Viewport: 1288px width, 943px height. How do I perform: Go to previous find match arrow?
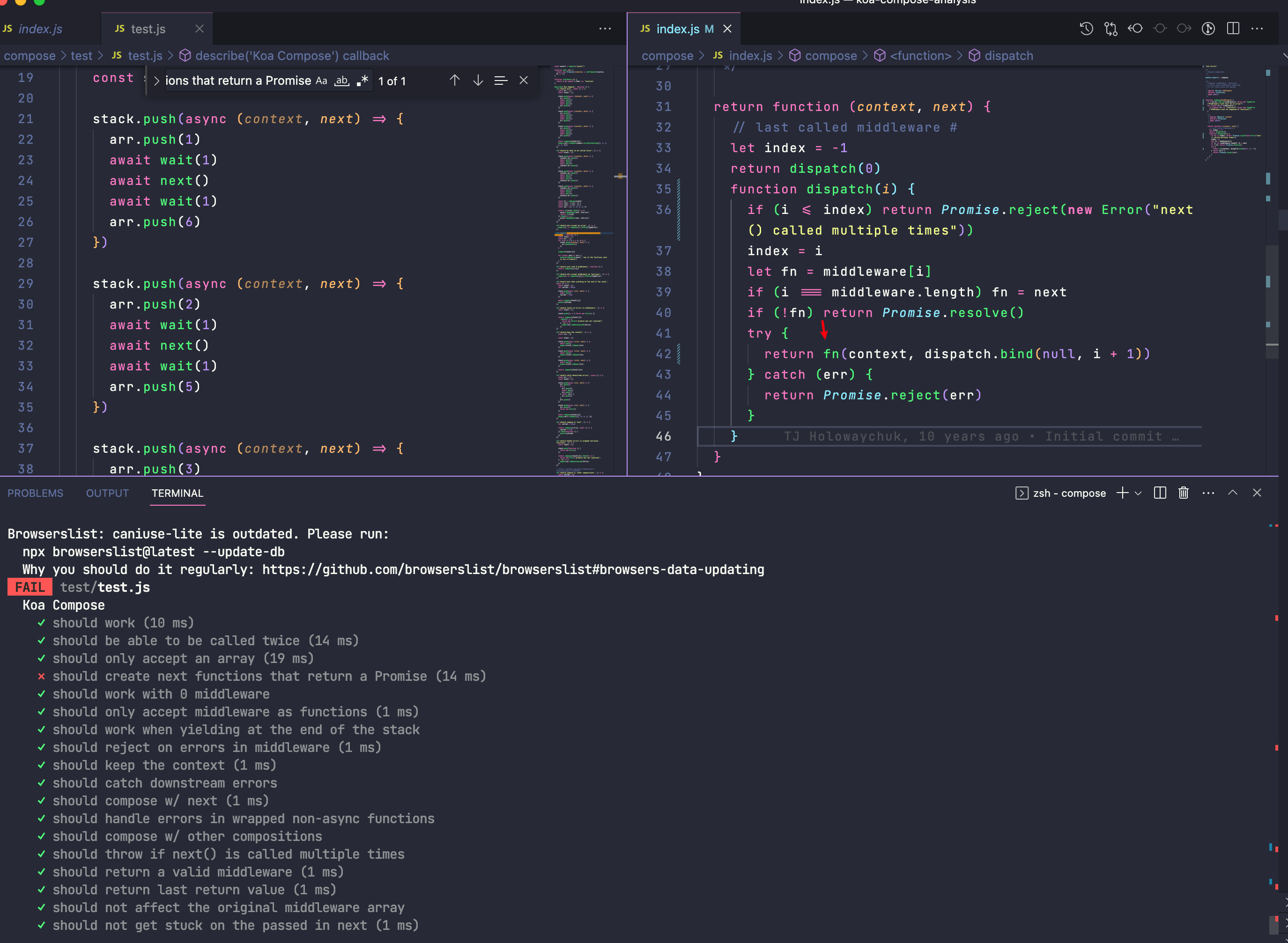pos(454,81)
